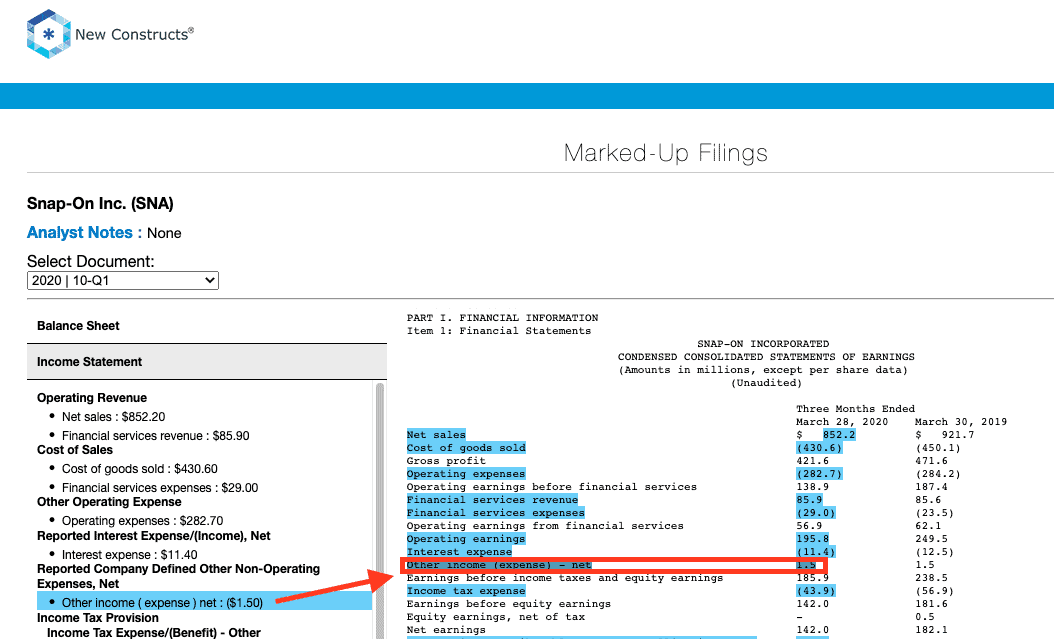
Task: Select Financial services revenue : $85.90 item
Action: [155, 435]
